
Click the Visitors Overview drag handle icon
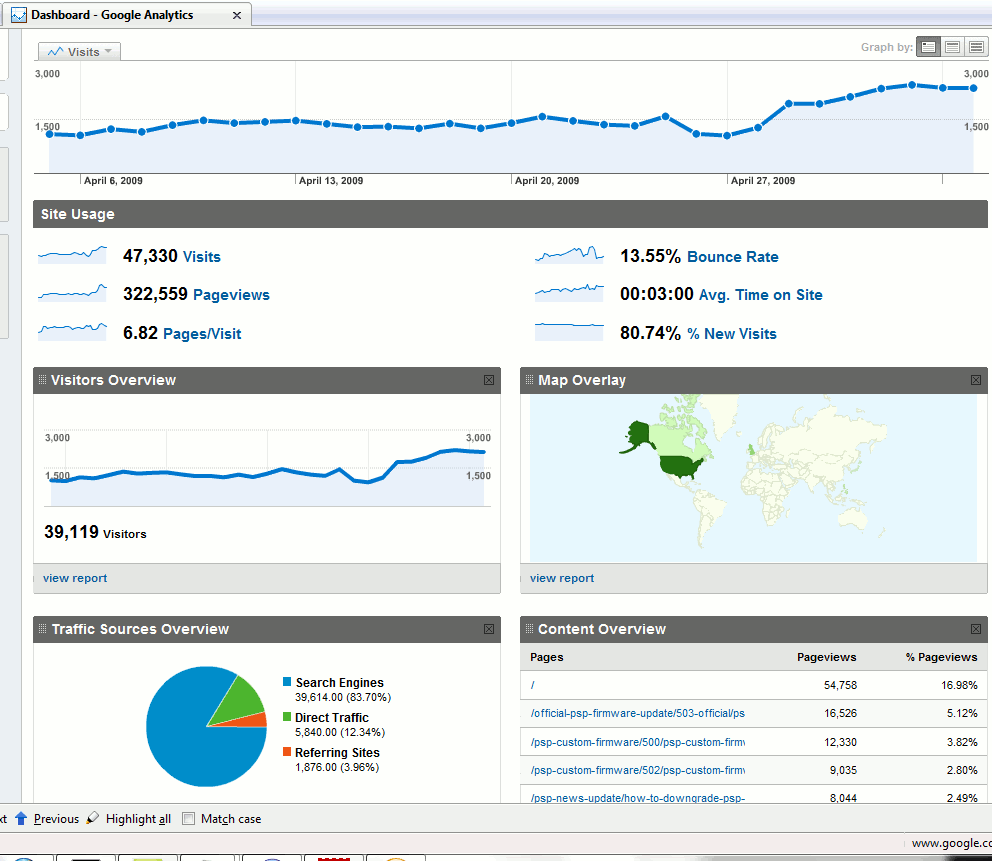(42, 380)
